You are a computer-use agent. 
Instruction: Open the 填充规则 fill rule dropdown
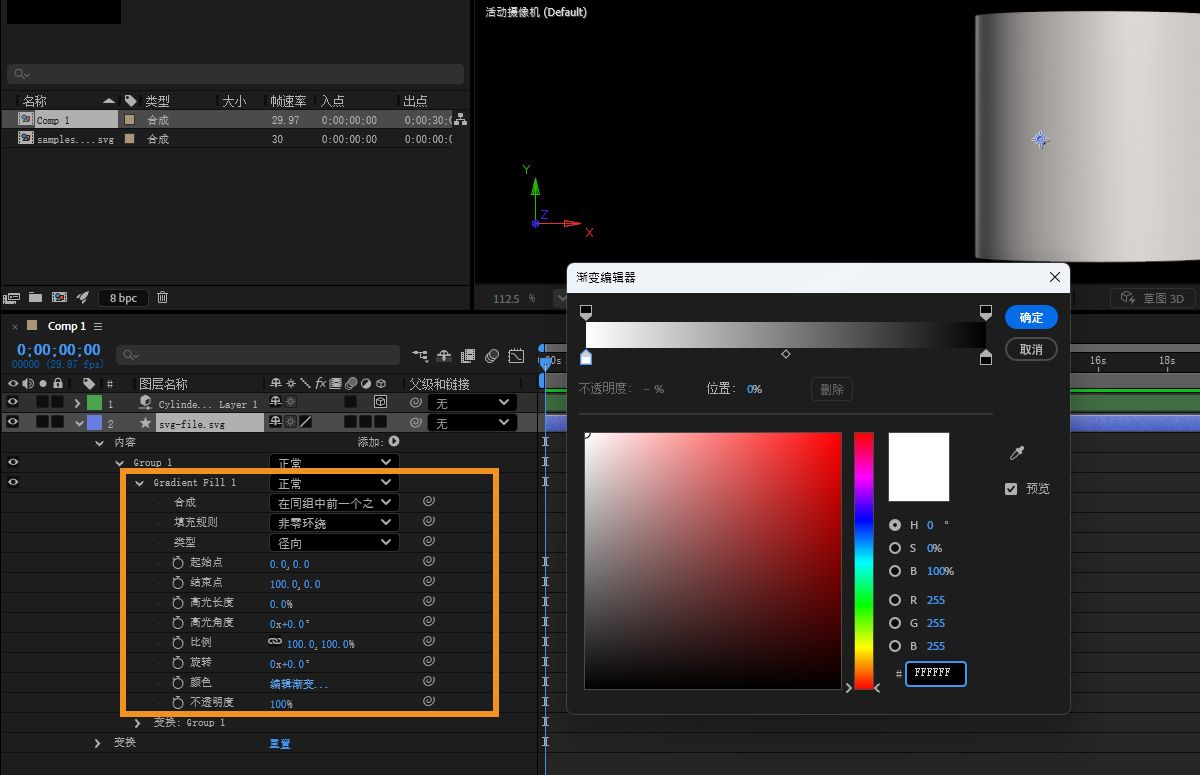pos(334,522)
